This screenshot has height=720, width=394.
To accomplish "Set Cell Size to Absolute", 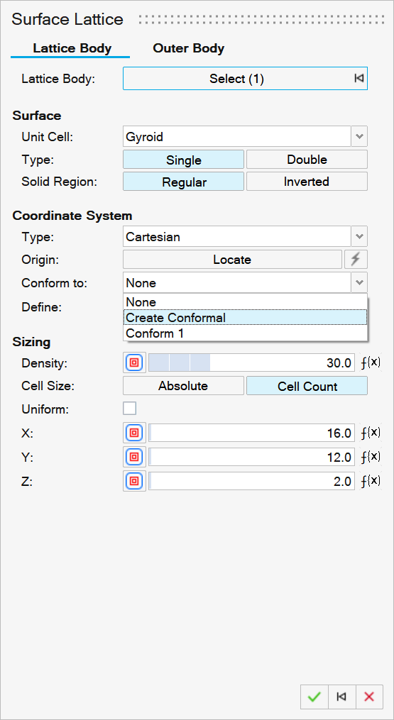I will 183,386.
